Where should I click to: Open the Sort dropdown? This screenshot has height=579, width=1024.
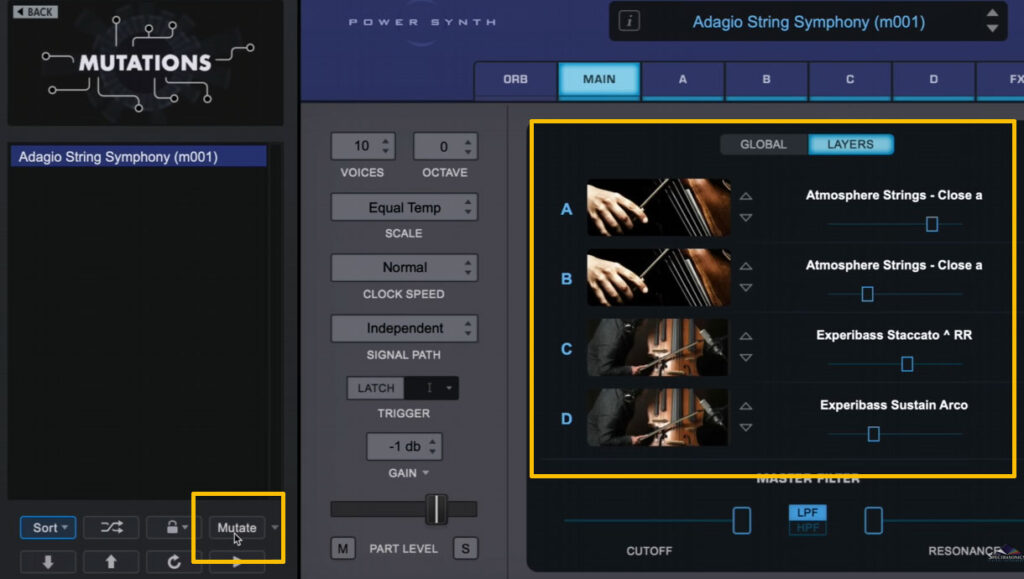click(x=48, y=527)
